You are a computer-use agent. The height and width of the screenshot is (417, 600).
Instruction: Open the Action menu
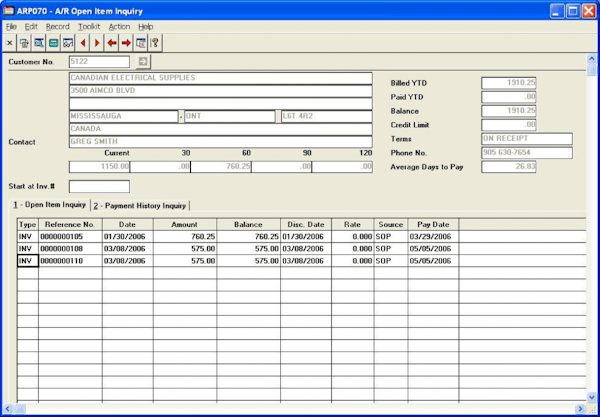119,27
